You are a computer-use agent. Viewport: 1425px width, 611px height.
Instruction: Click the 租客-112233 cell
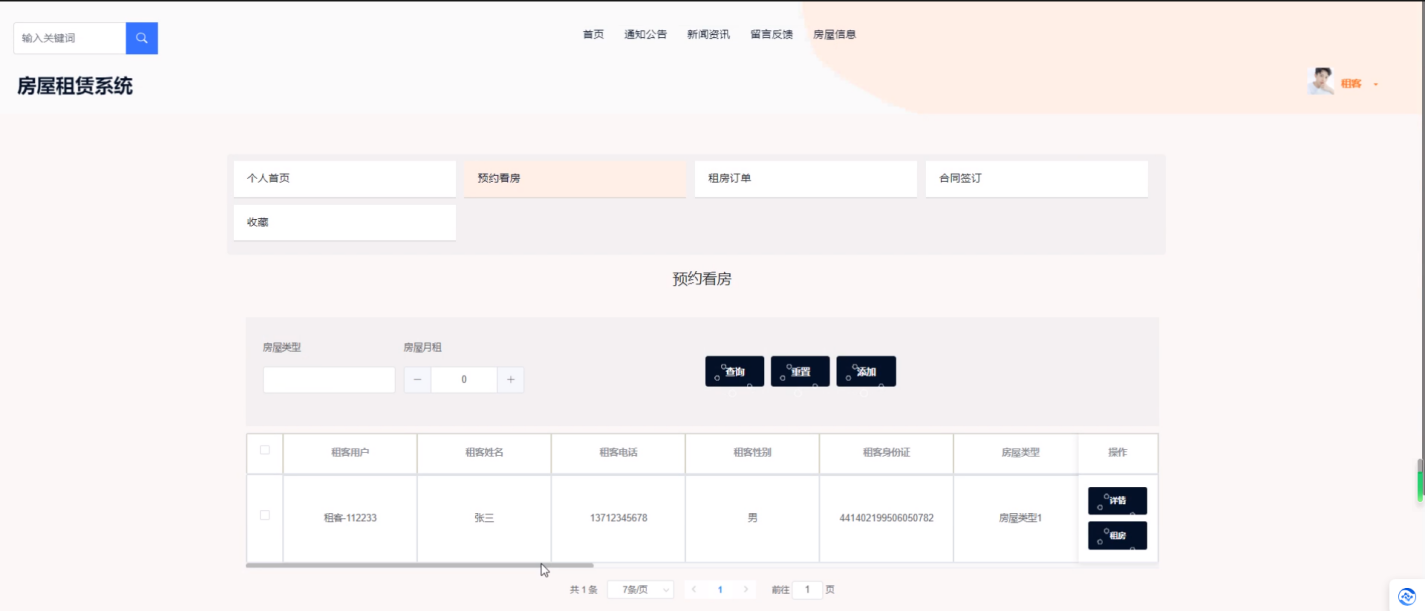[x=350, y=518]
